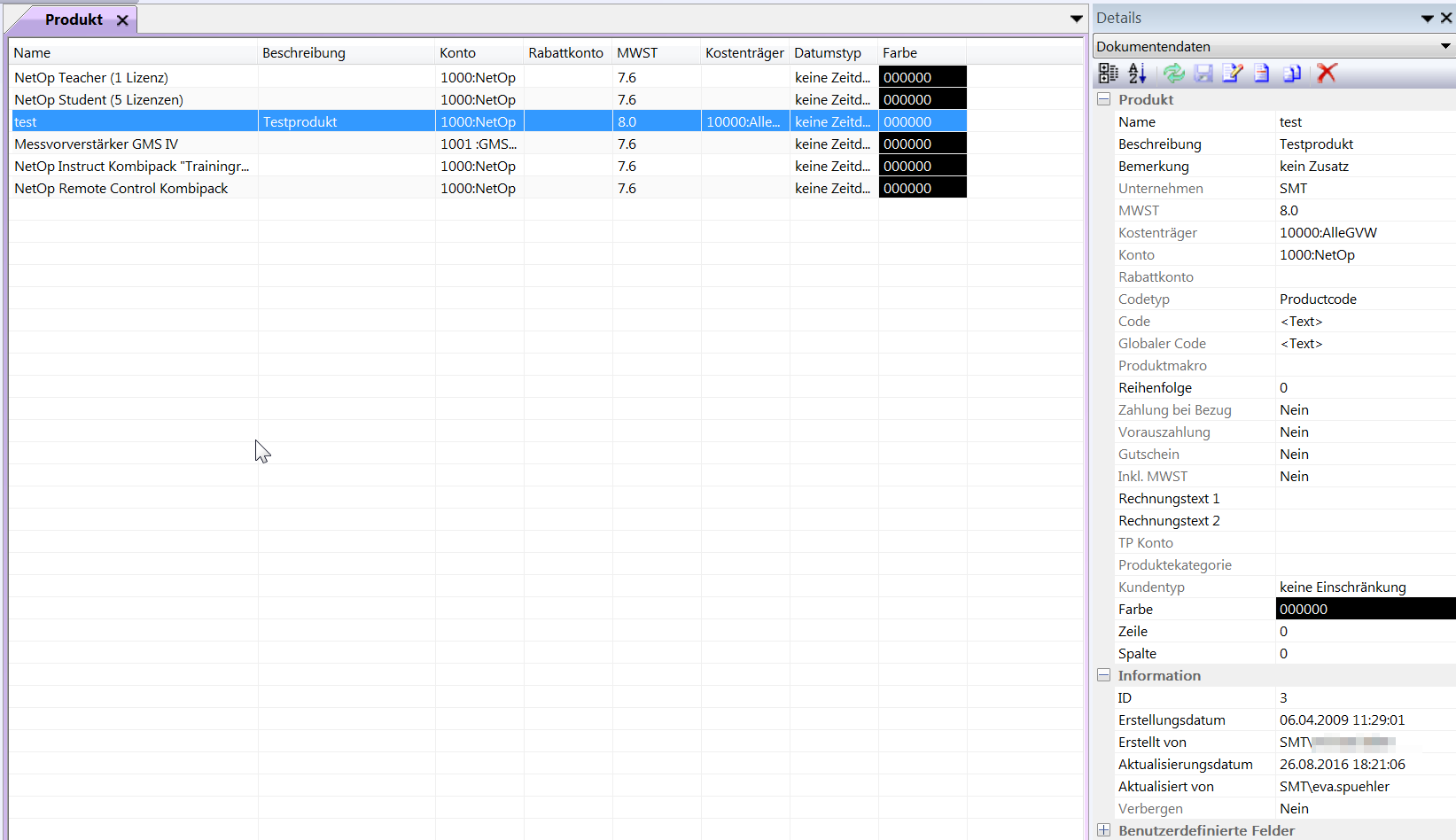1456x840 pixels.
Task: Select the Produkt tab
Action: pyautogui.click(x=74, y=19)
